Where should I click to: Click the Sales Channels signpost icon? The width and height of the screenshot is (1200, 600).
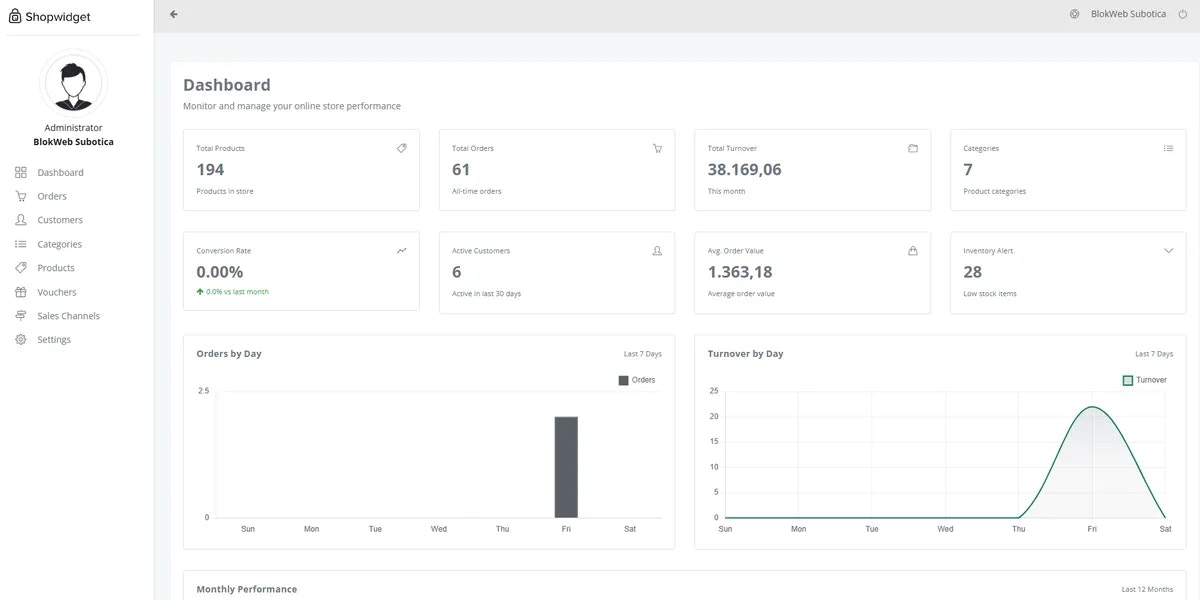click(x=20, y=316)
